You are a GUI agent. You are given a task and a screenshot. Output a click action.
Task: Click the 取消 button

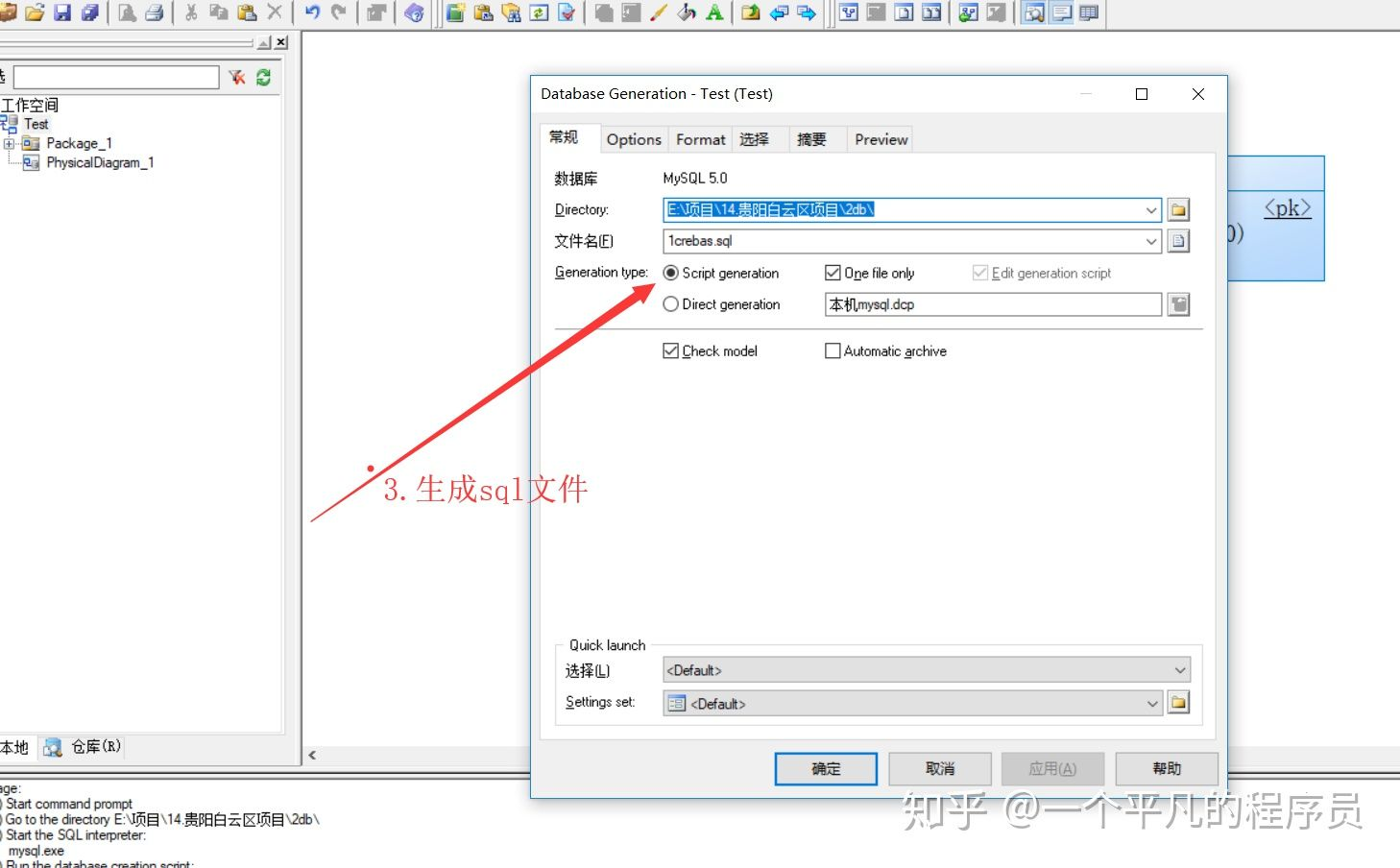click(940, 769)
